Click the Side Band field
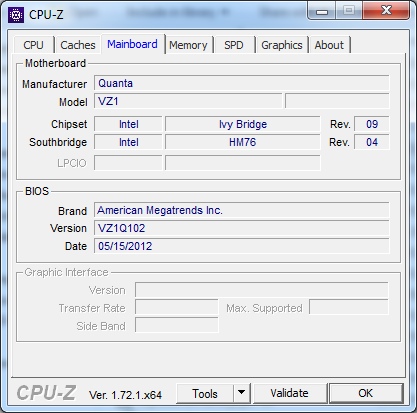The height and width of the screenshot is (413, 417). pyautogui.click(x=177, y=325)
